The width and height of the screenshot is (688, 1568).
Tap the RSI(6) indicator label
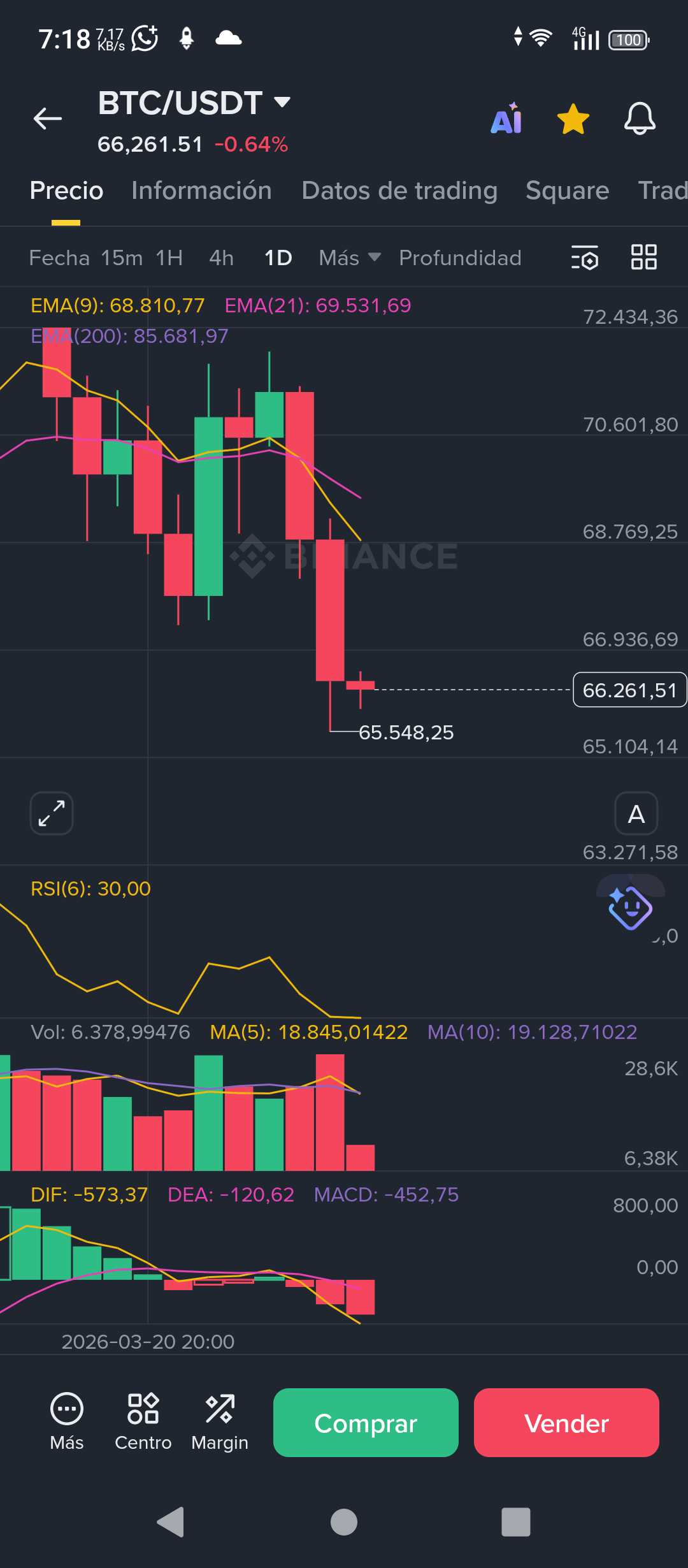(x=90, y=889)
